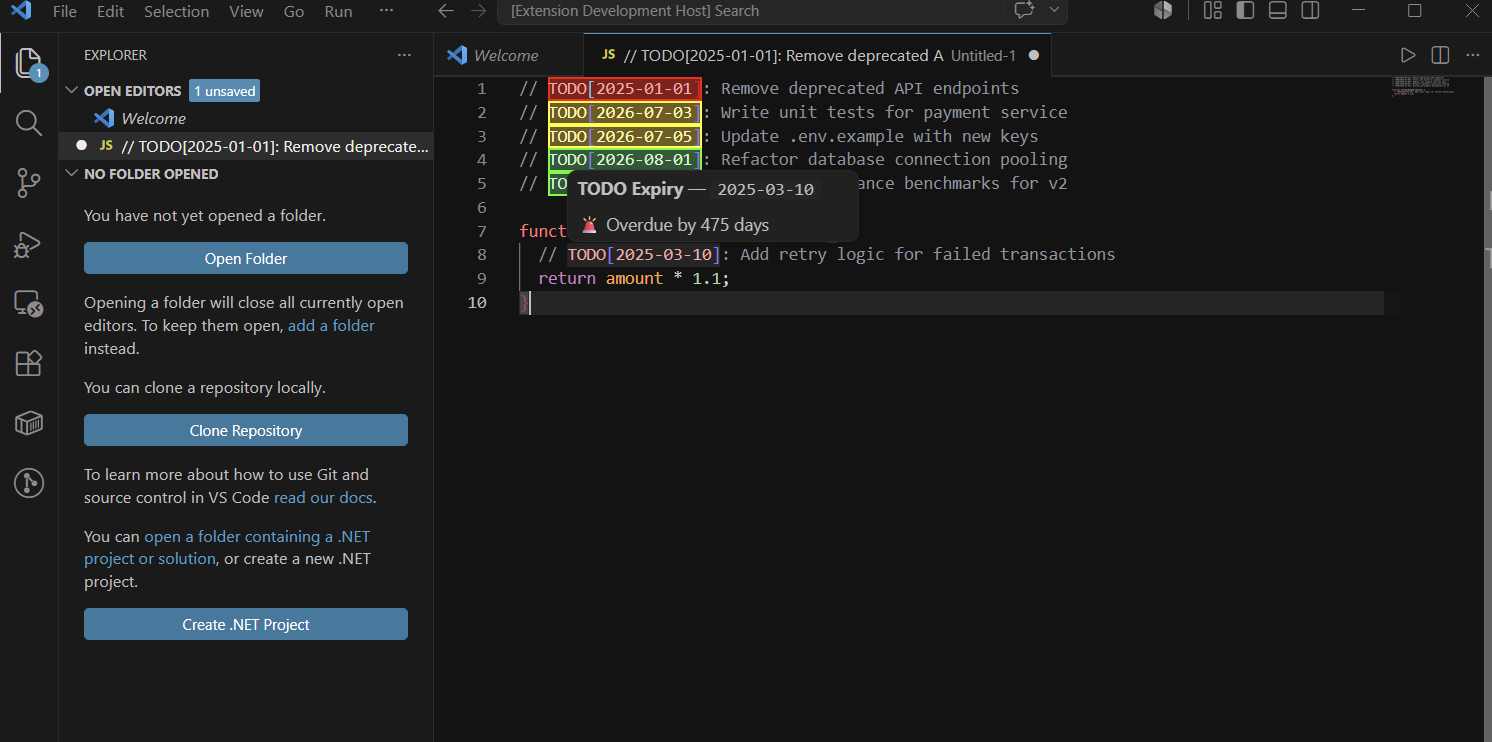Toggle the secondary side bar

coord(1310,11)
